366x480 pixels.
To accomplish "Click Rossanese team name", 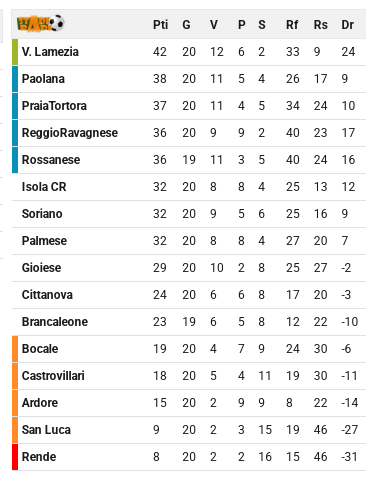I will pyautogui.click(x=51, y=160).
